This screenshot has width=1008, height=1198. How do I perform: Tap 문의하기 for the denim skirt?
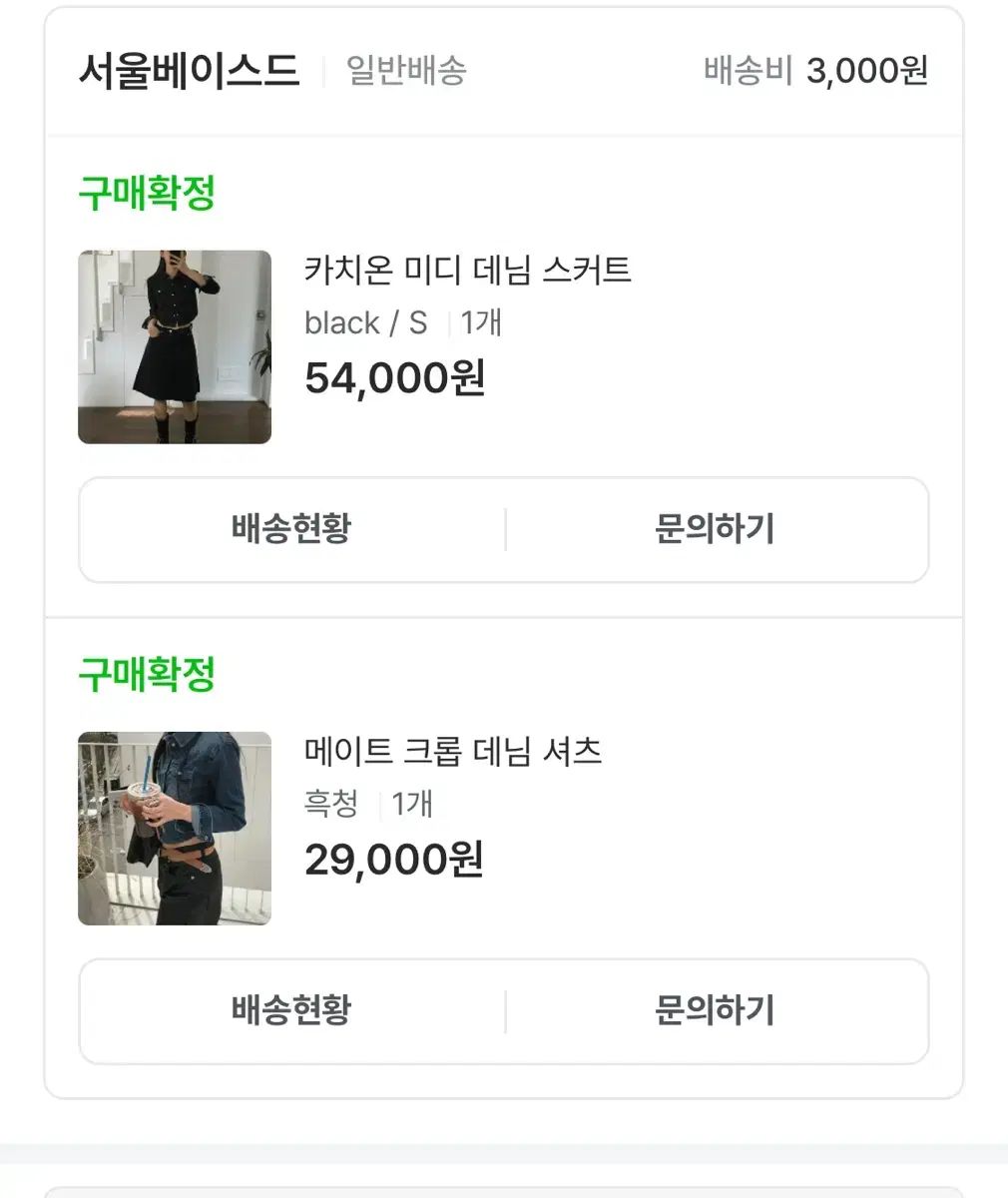pyautogui.click(x=715, y=529)
